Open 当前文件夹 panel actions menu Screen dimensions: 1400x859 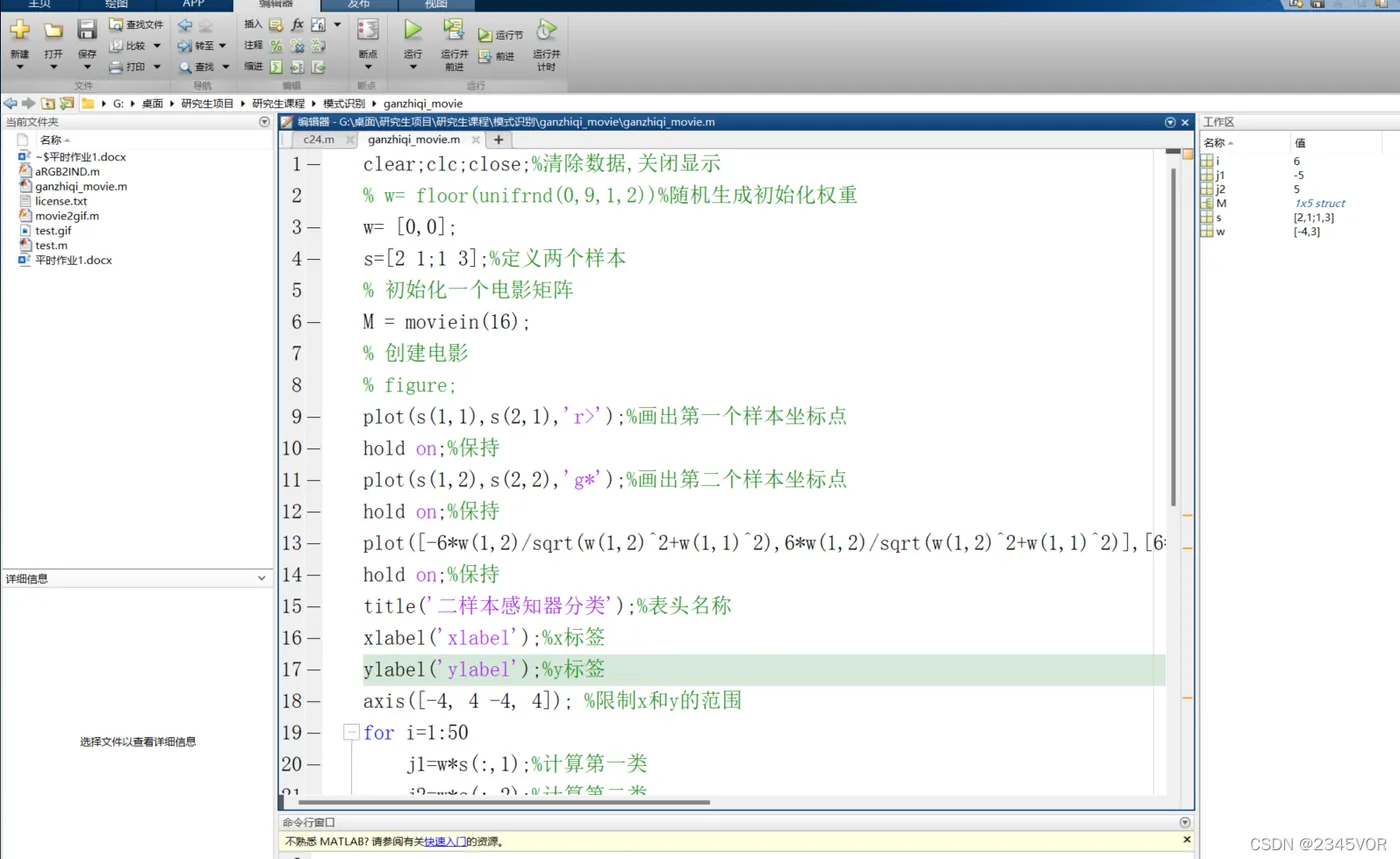click(265, 122)
